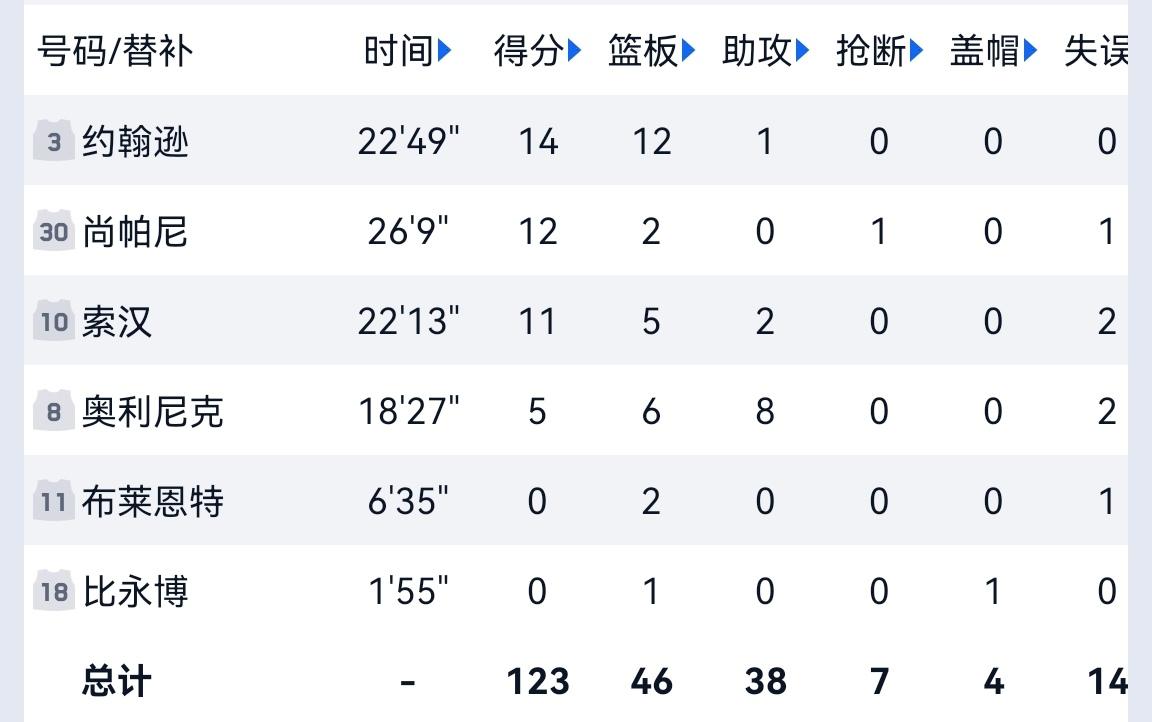
Task: Open player 奥利尼克's profile
Action: (x=153, y=411)
